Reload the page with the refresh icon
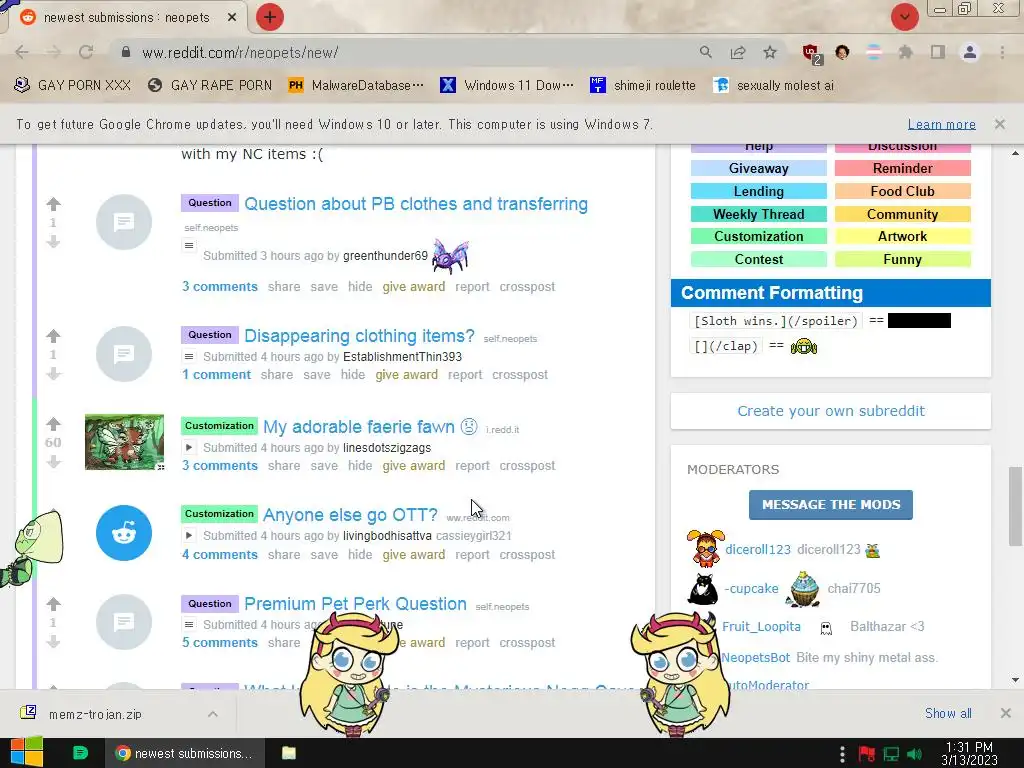This screenshot has height=768, width=1024. [86, 52]
